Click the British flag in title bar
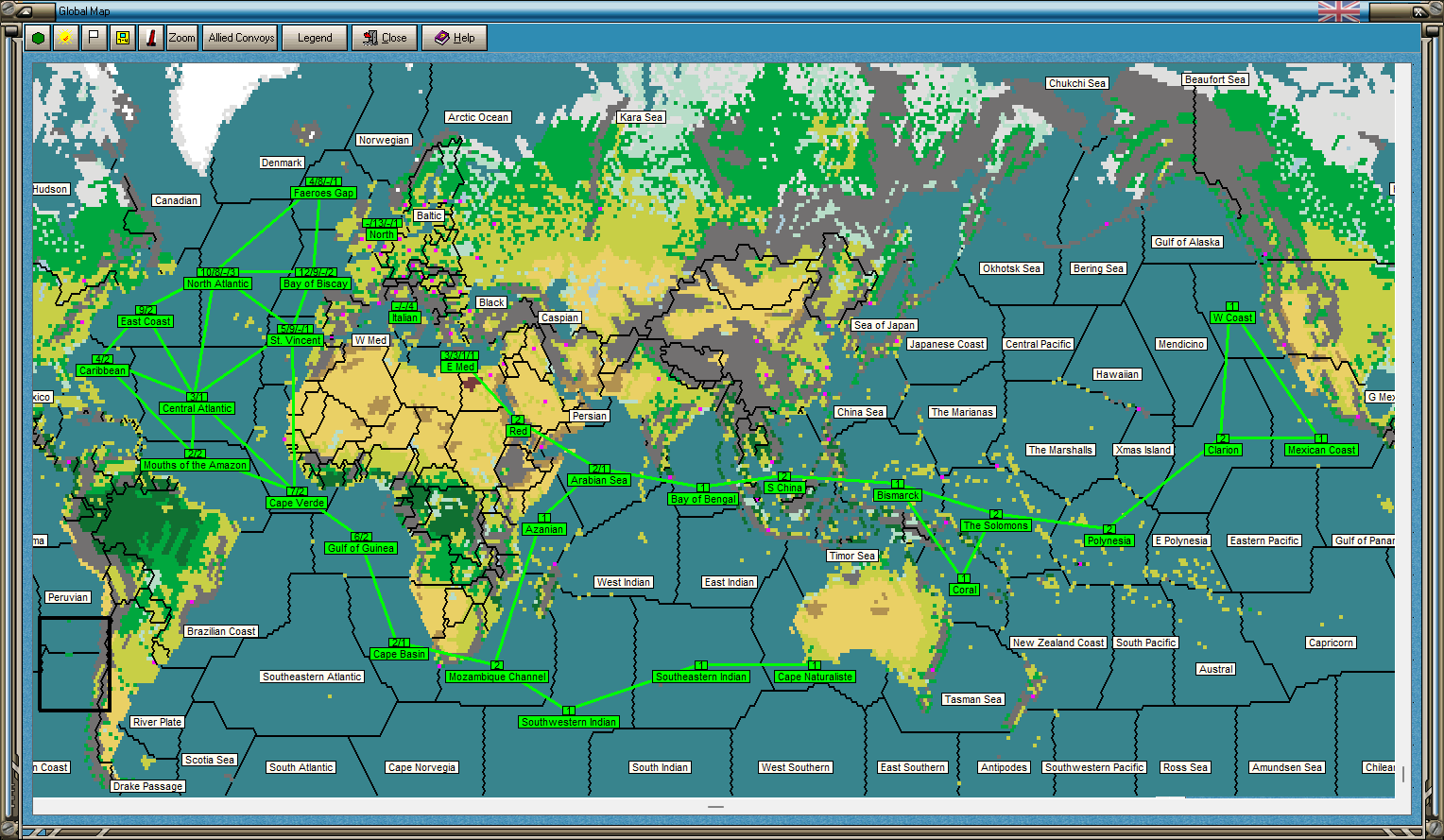Screen dimensions: 1444x840 coord(1339,11)
